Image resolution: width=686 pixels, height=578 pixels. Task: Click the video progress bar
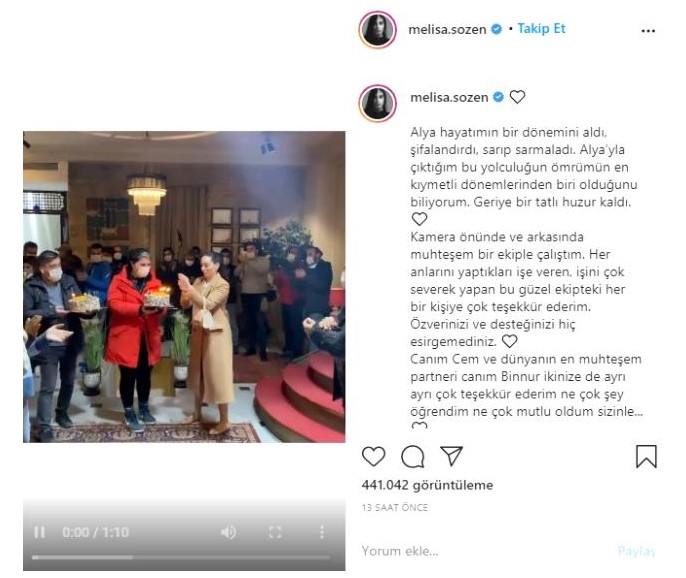(181, 557)
